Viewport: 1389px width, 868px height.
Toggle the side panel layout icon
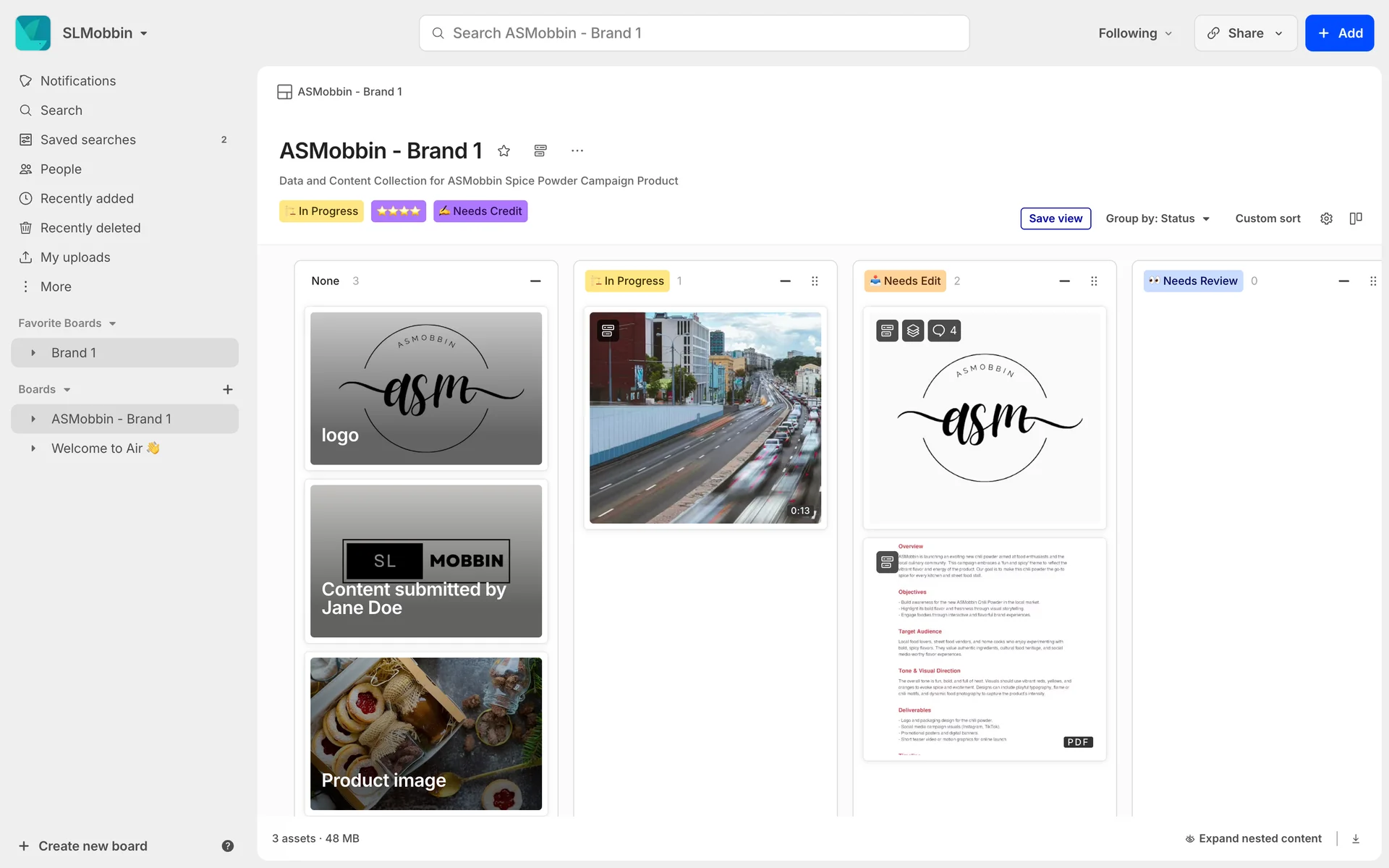point(1356,218)
